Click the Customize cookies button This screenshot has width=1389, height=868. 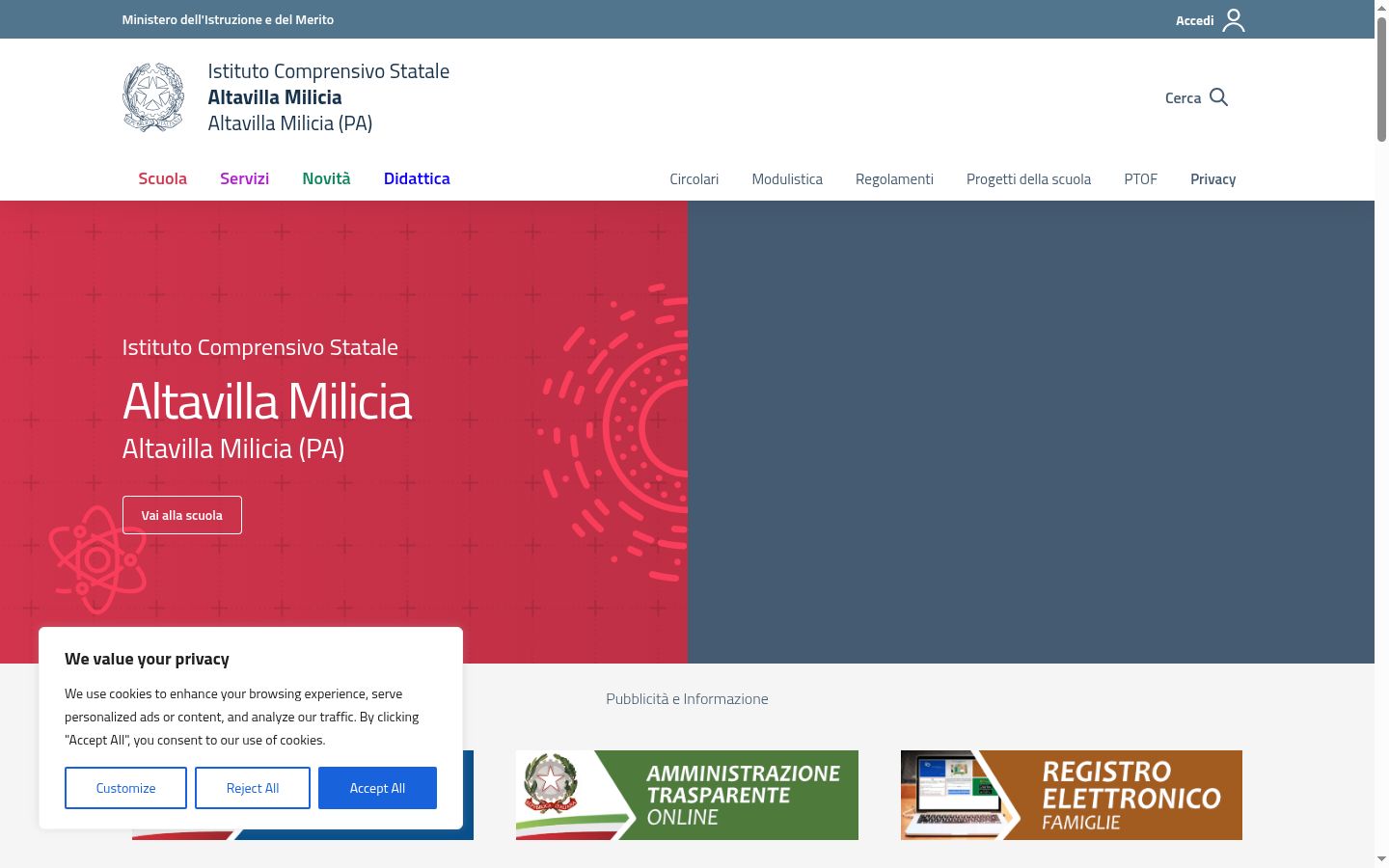tap(125, 788)
